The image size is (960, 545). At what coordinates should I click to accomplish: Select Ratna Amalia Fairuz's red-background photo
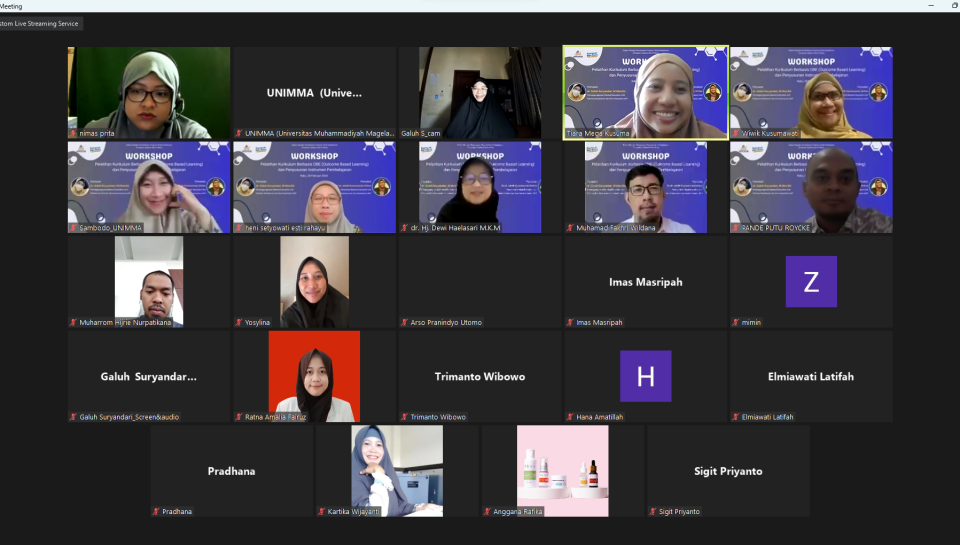tap(315, 376)
